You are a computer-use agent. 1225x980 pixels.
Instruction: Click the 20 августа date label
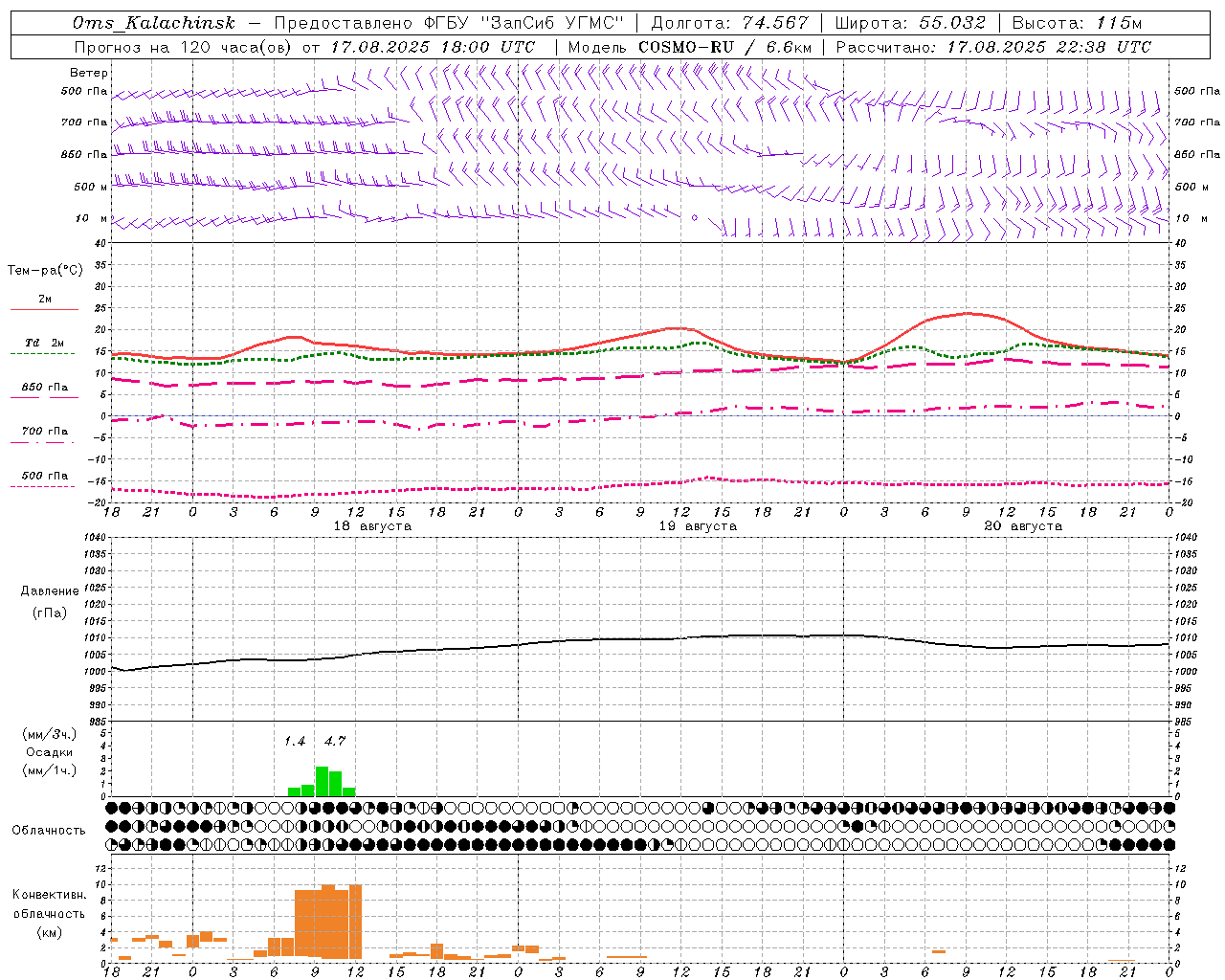[1023, 526]
